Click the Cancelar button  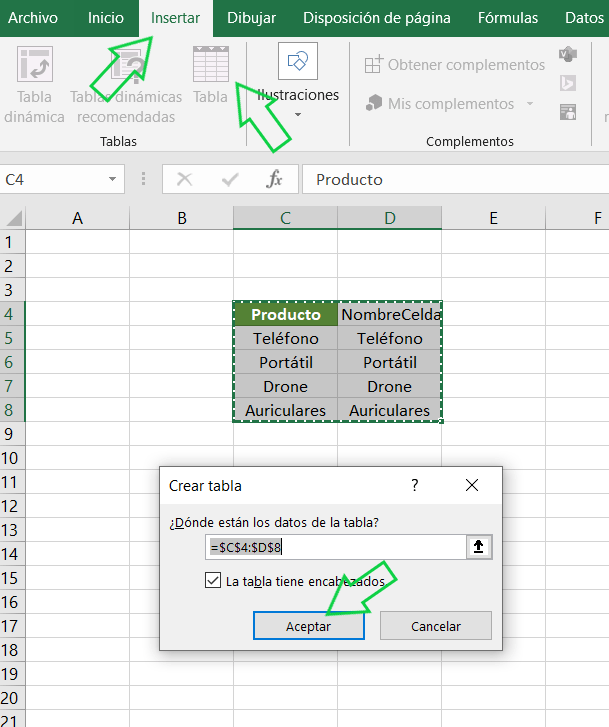(436, 626)
